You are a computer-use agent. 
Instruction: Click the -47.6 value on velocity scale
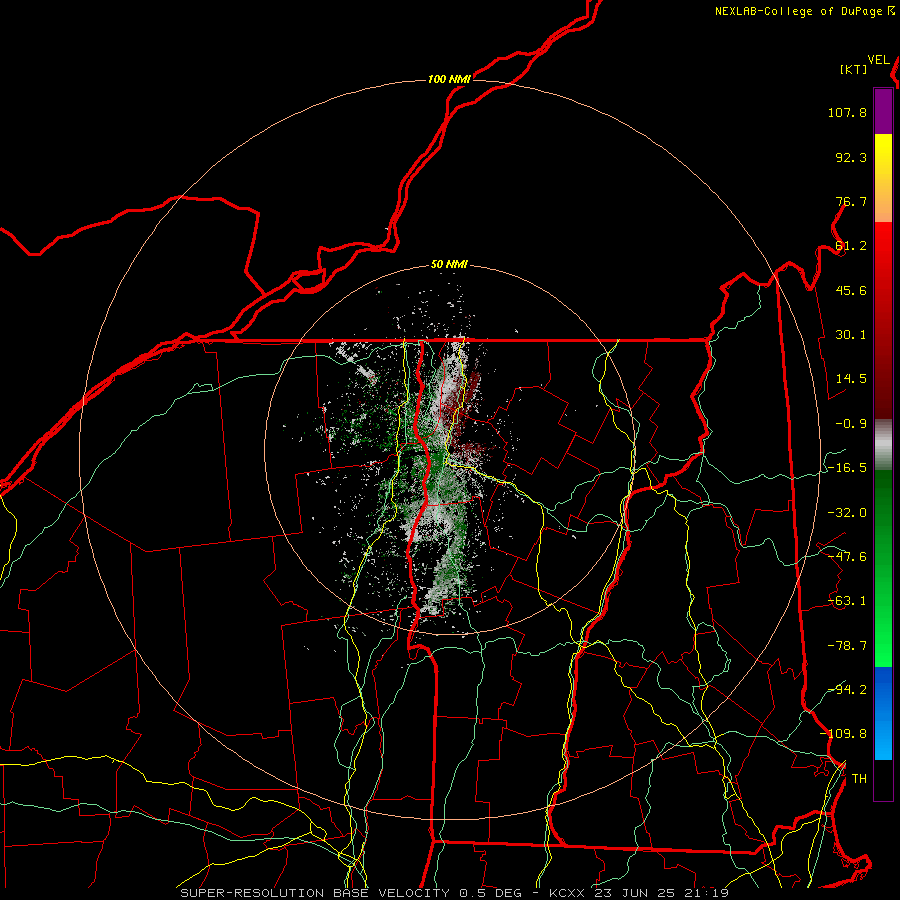pos(847,557)
